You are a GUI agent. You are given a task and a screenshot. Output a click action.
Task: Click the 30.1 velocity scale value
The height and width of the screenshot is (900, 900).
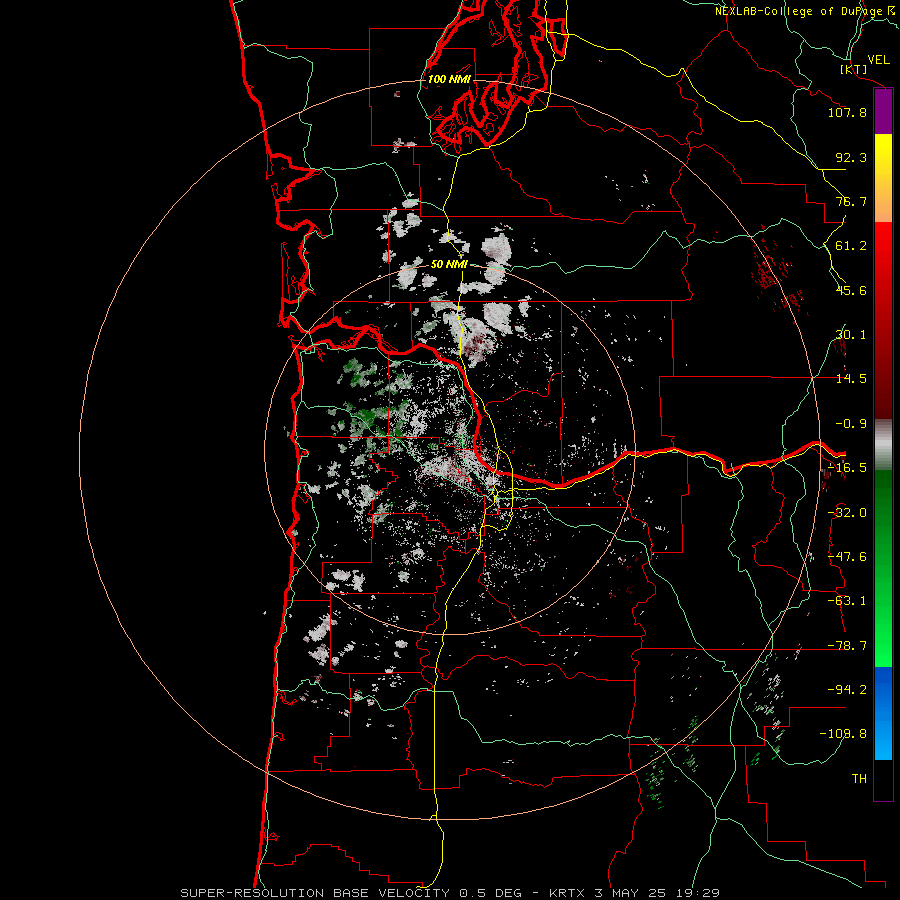[x=851, y=335]
